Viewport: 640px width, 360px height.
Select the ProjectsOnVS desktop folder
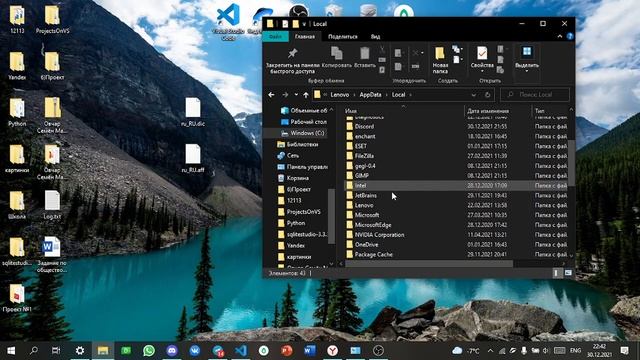(52, 19)
